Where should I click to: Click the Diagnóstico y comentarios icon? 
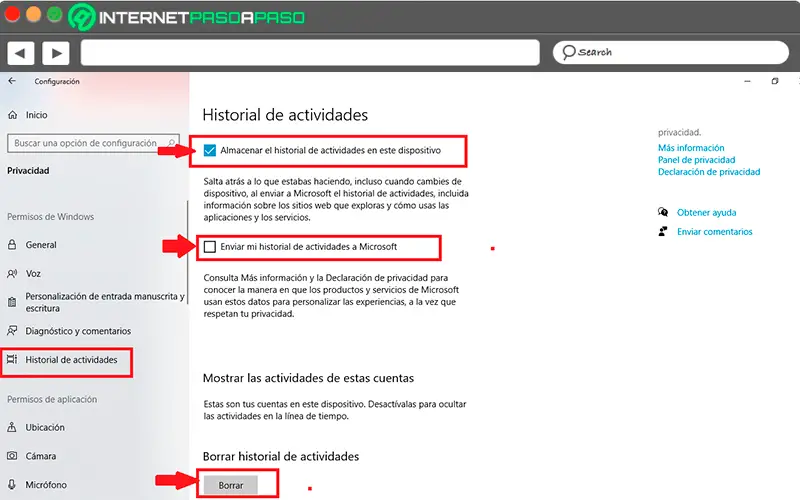tap(12, 331)
